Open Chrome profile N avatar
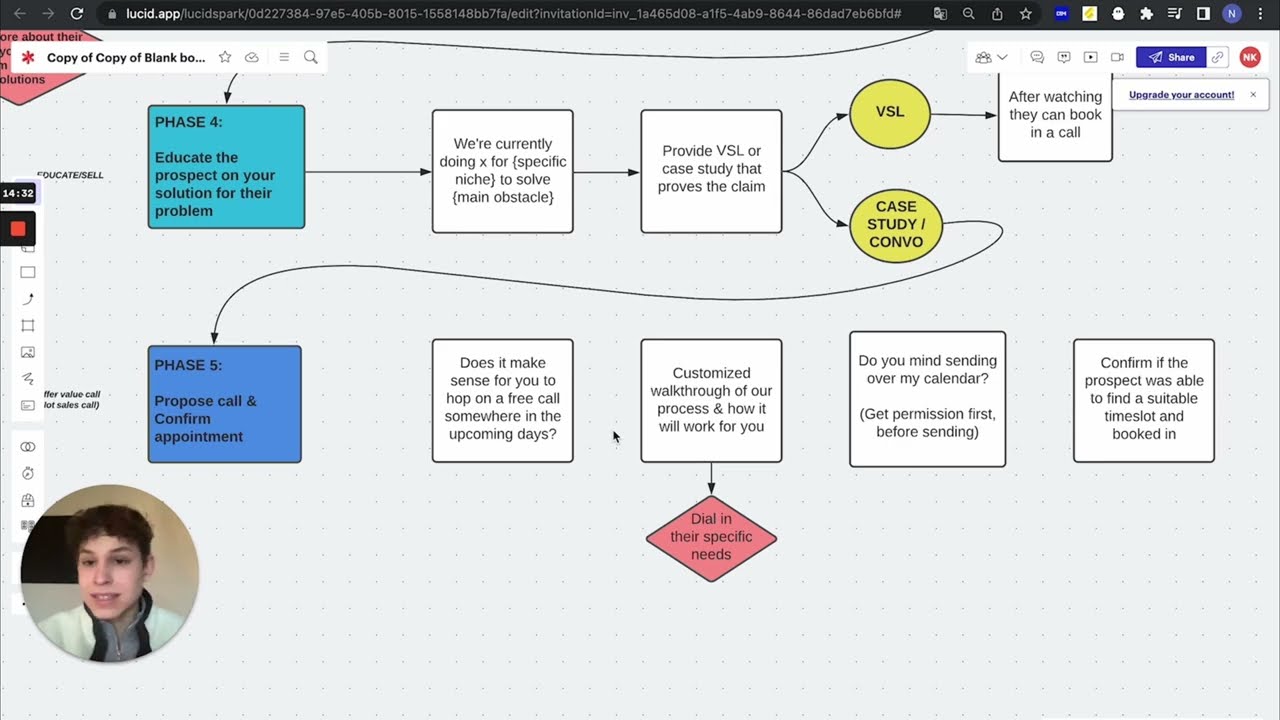The height and width of the screenshot is (720, 1280). pos(1232,14)
